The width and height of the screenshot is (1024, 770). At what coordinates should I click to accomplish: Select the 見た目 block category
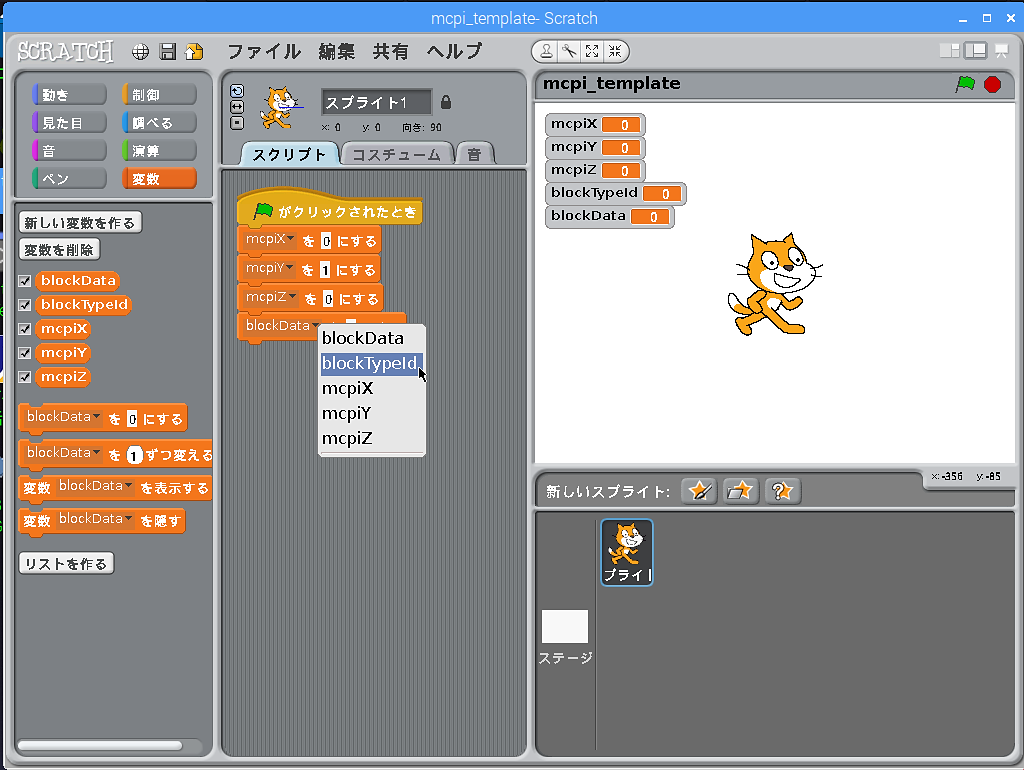[69, 123]
